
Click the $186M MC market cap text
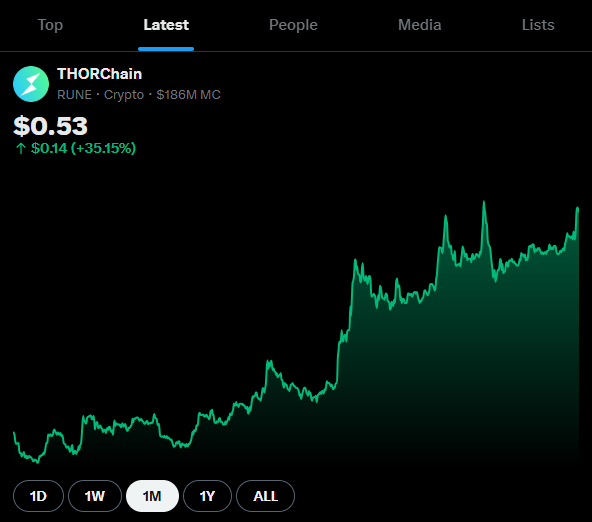coord(188,95)
